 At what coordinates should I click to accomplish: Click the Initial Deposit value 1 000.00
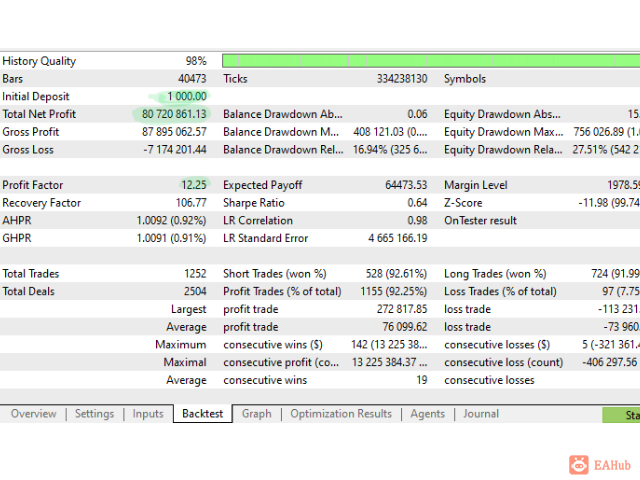tap(187, 96)
